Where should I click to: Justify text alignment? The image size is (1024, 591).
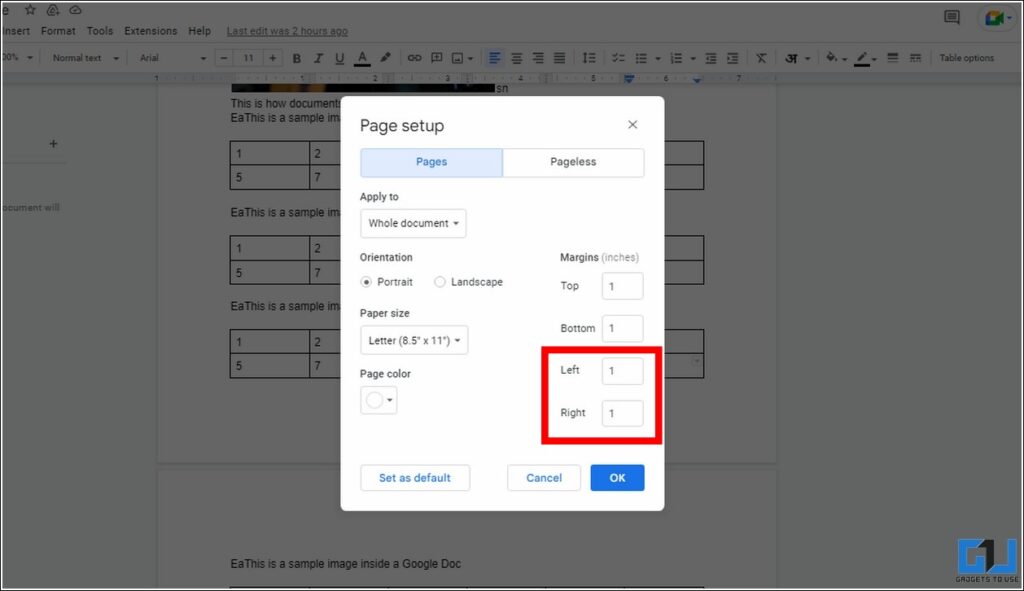(x=560, y=58)
